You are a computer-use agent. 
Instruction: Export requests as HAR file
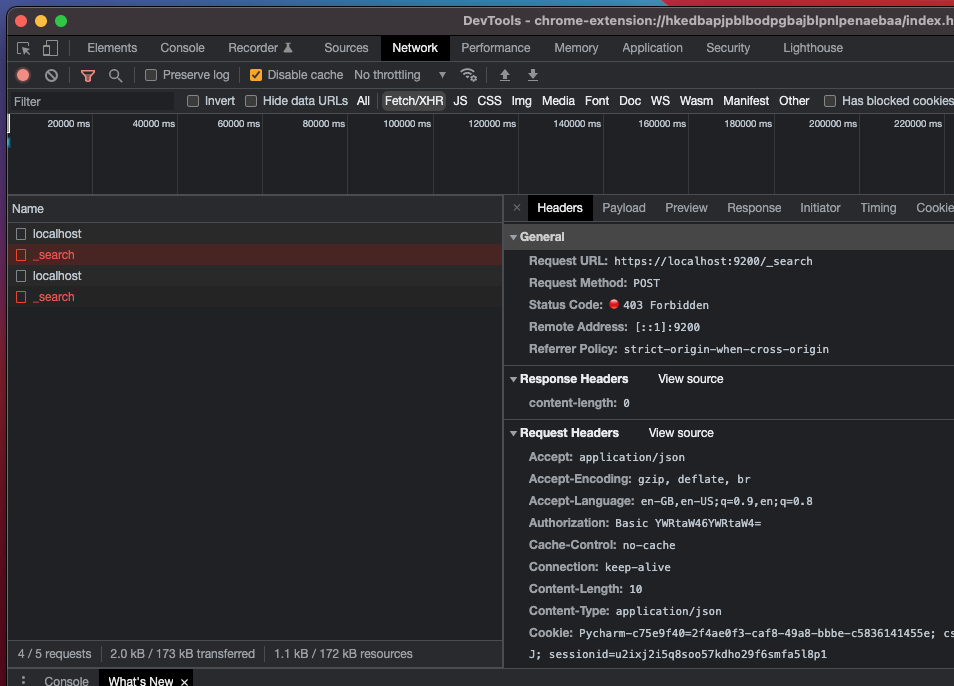[x=532, y=74]
